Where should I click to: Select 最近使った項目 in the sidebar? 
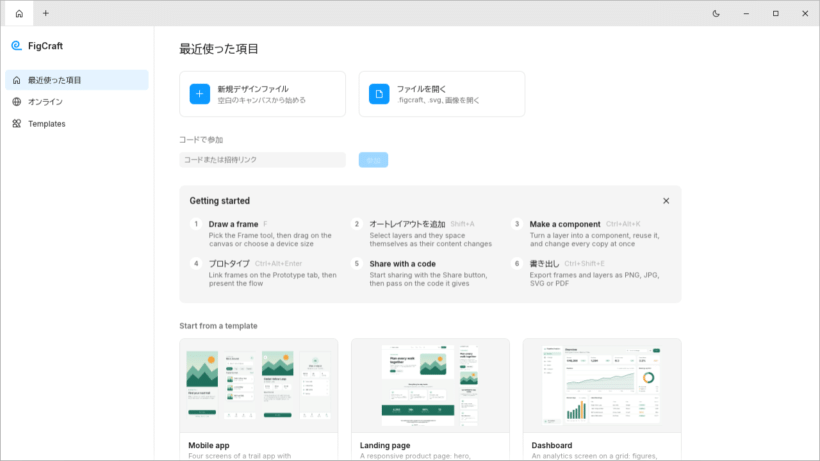click(x=77, y=80)
